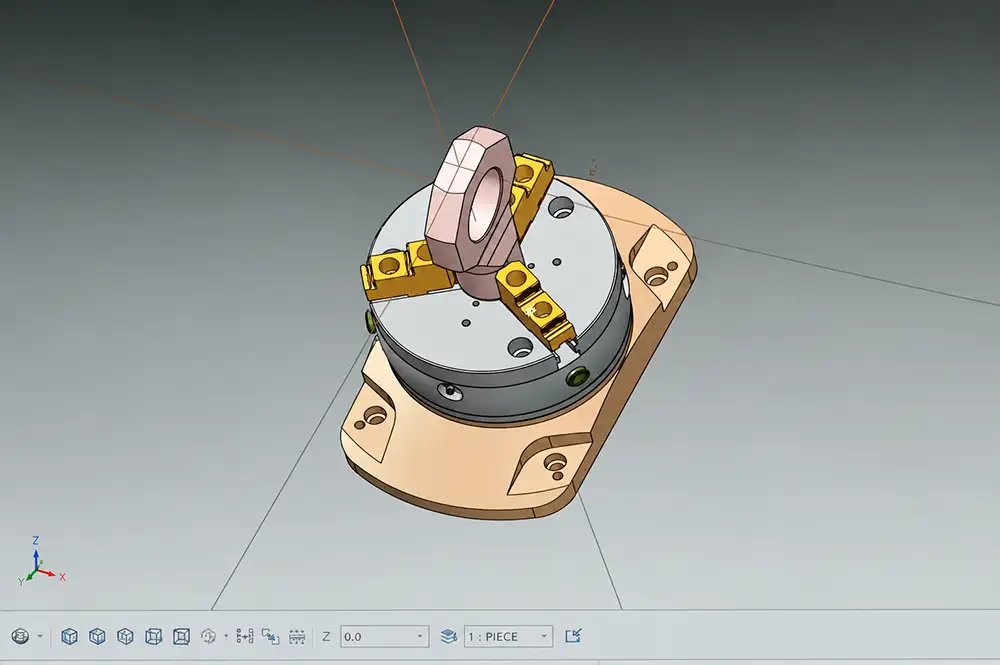The height and width of the screenshot is (665, 1000).
Task: Select the first shaded cube view icon
Action: (x=70, y=636)
